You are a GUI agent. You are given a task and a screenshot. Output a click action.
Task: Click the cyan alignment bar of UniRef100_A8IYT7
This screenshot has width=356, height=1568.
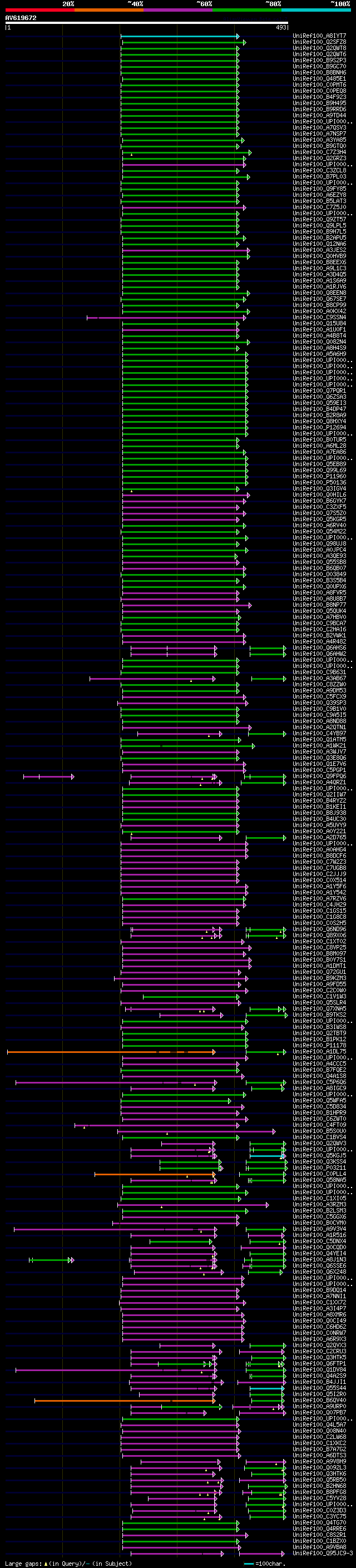(180, 37)
